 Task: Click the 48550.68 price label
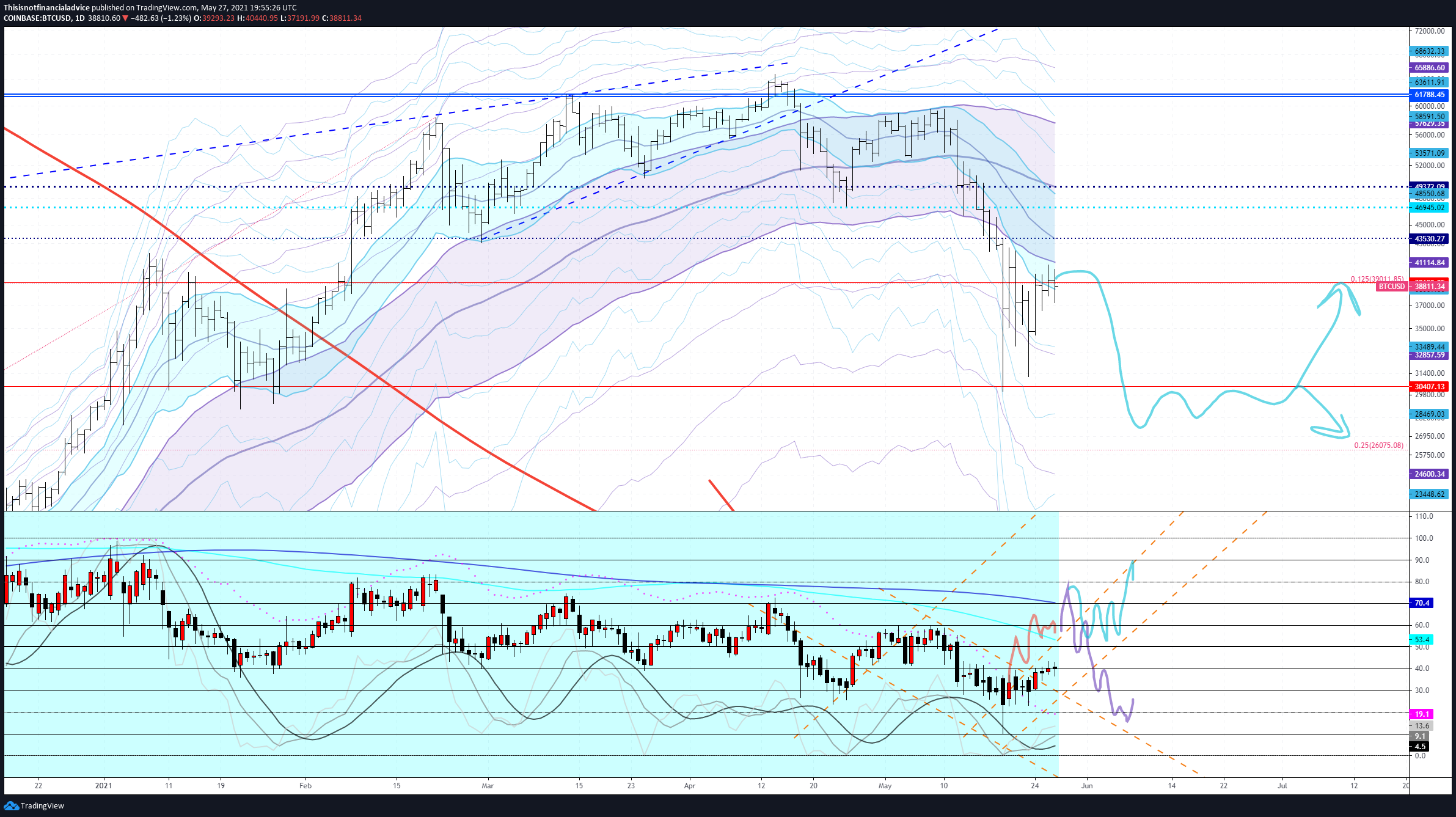click(x=1429, y=194)
